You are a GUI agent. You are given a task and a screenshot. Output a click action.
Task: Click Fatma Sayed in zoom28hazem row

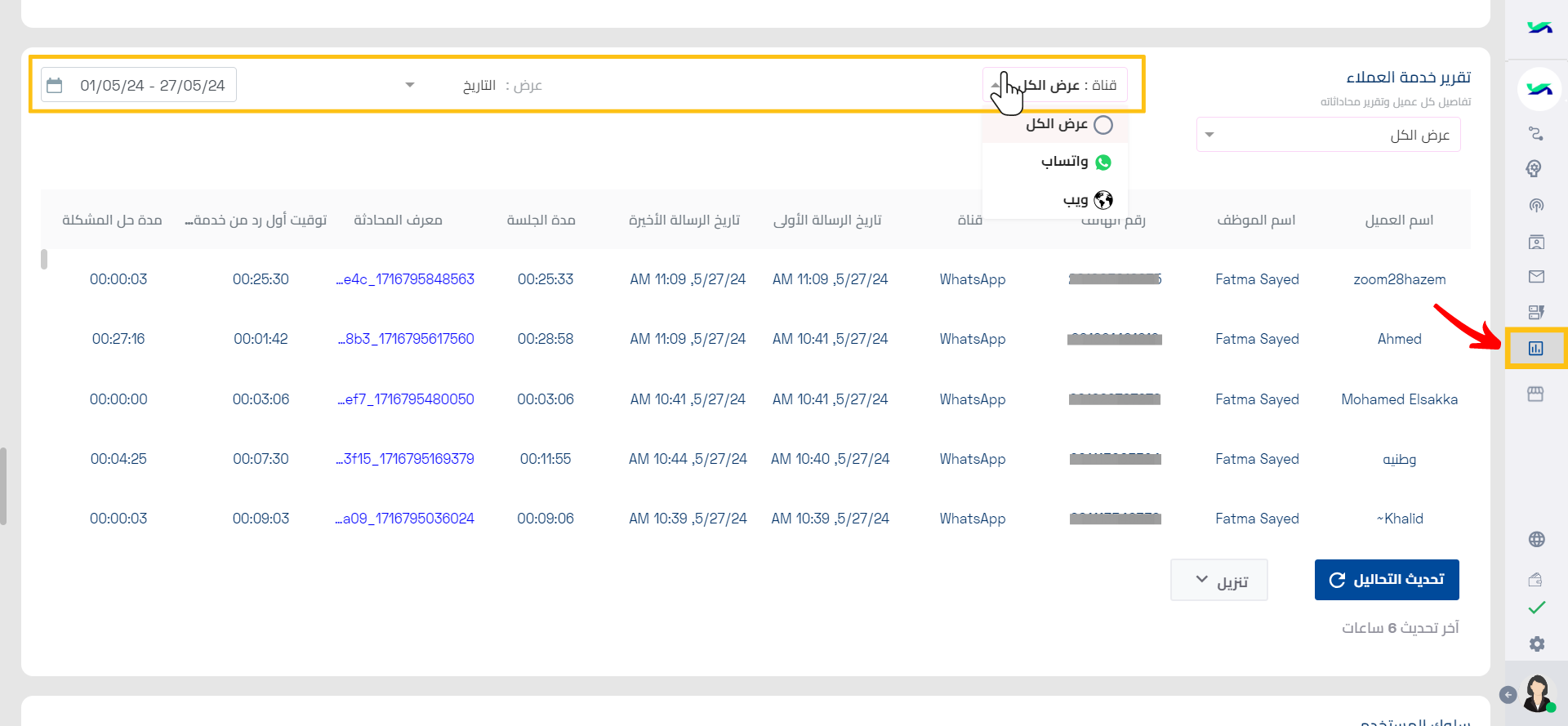pyautogui.click(x=1257, y=279)
